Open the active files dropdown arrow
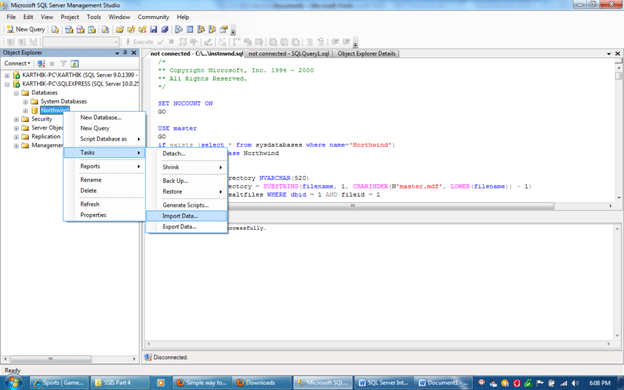624x390 pixels. [x=609, y=53]
